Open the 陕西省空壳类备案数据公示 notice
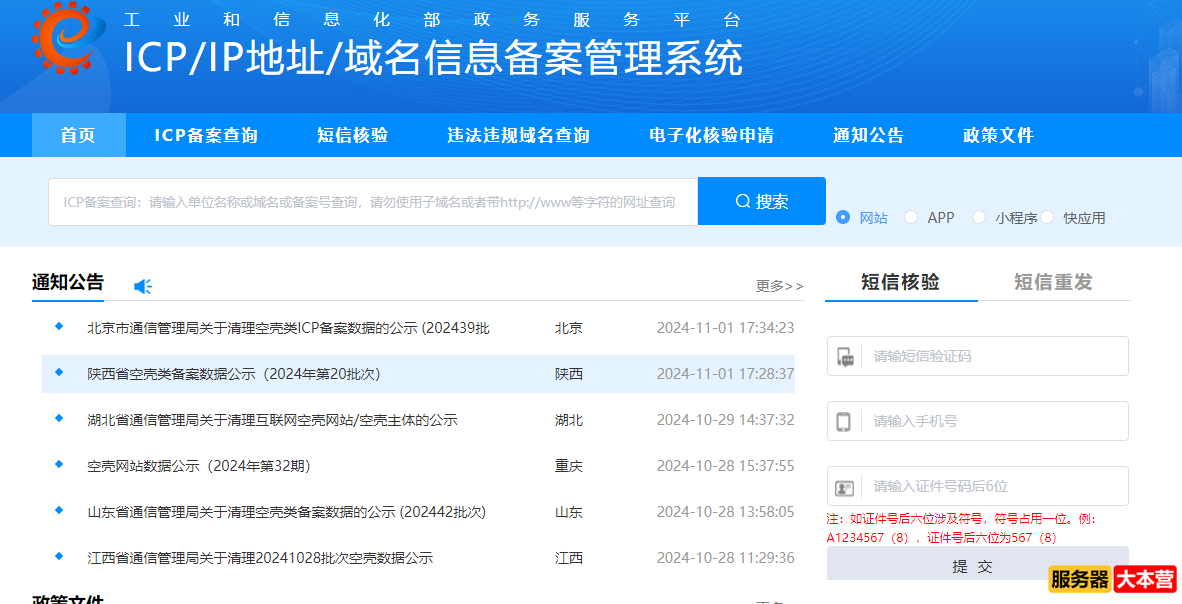 point(234,374)
